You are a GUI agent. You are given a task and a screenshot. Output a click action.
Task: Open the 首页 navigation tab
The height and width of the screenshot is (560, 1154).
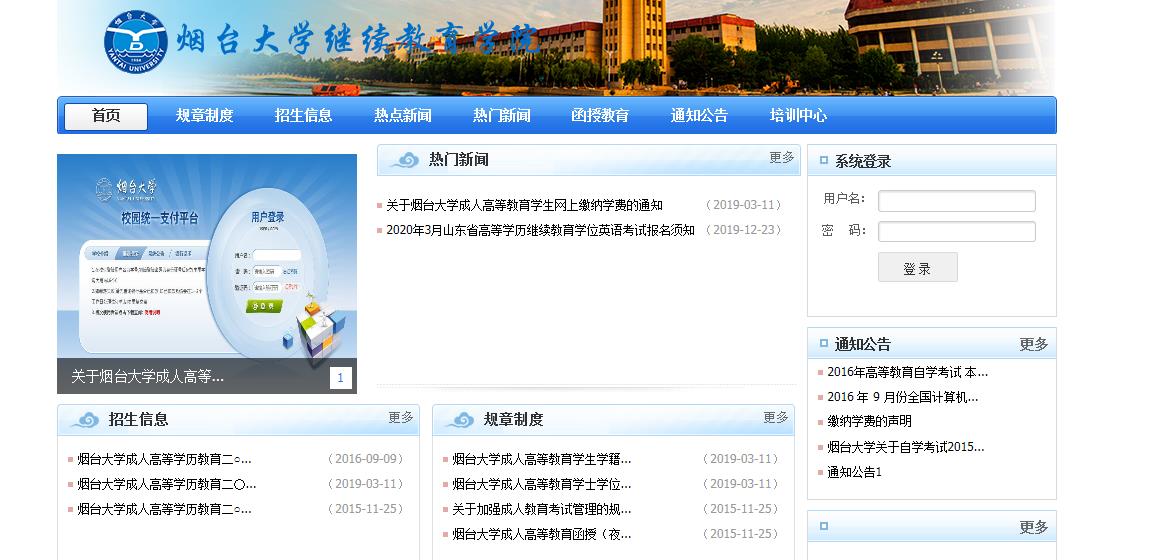coord(106,116)
